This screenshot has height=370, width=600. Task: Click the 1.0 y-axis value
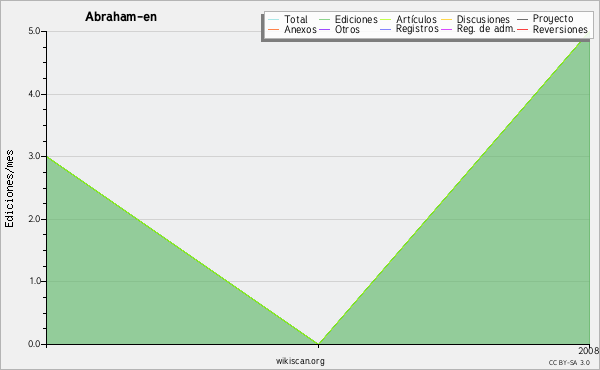[x=34, y=281]
